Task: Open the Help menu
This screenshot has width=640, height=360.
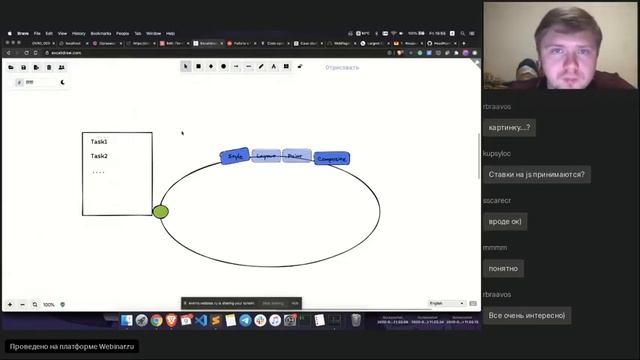Action: [x=171, y=33]
